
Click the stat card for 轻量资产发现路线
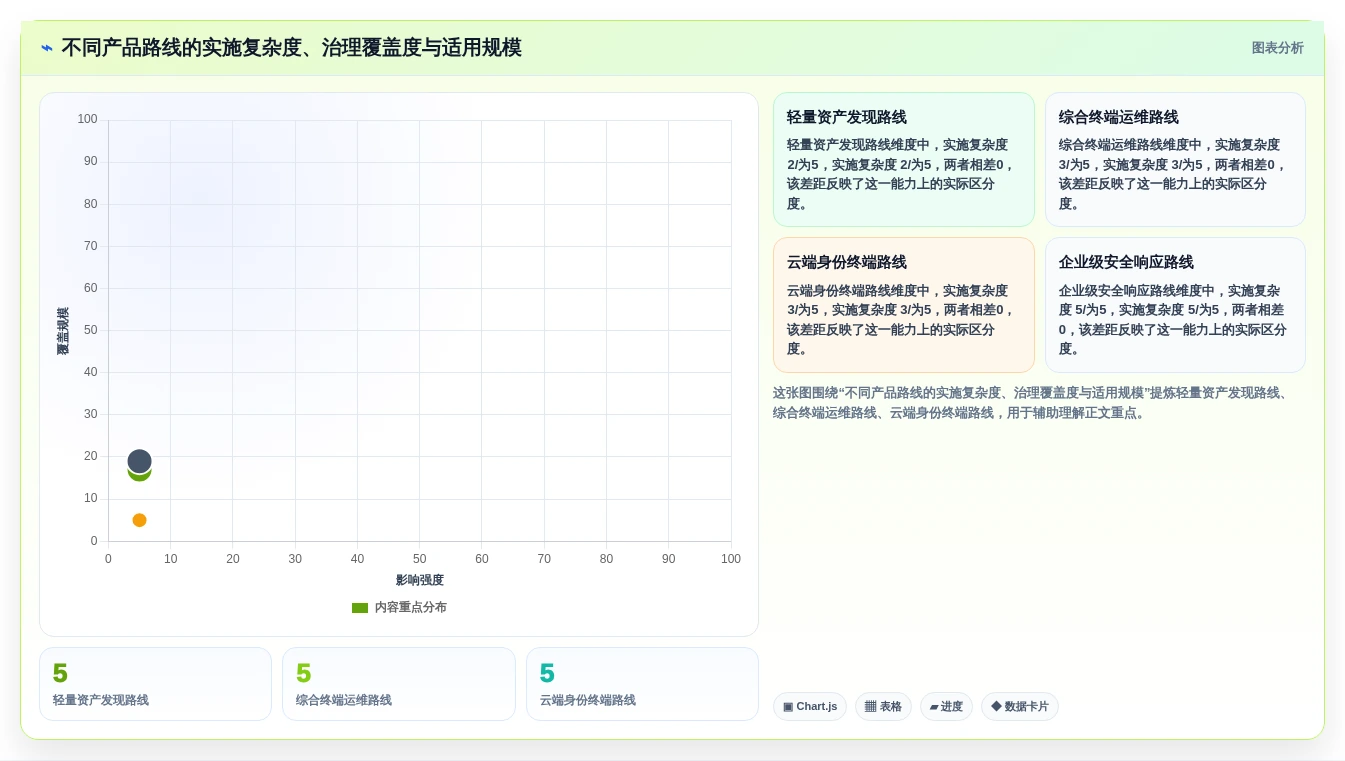(155, 684)
